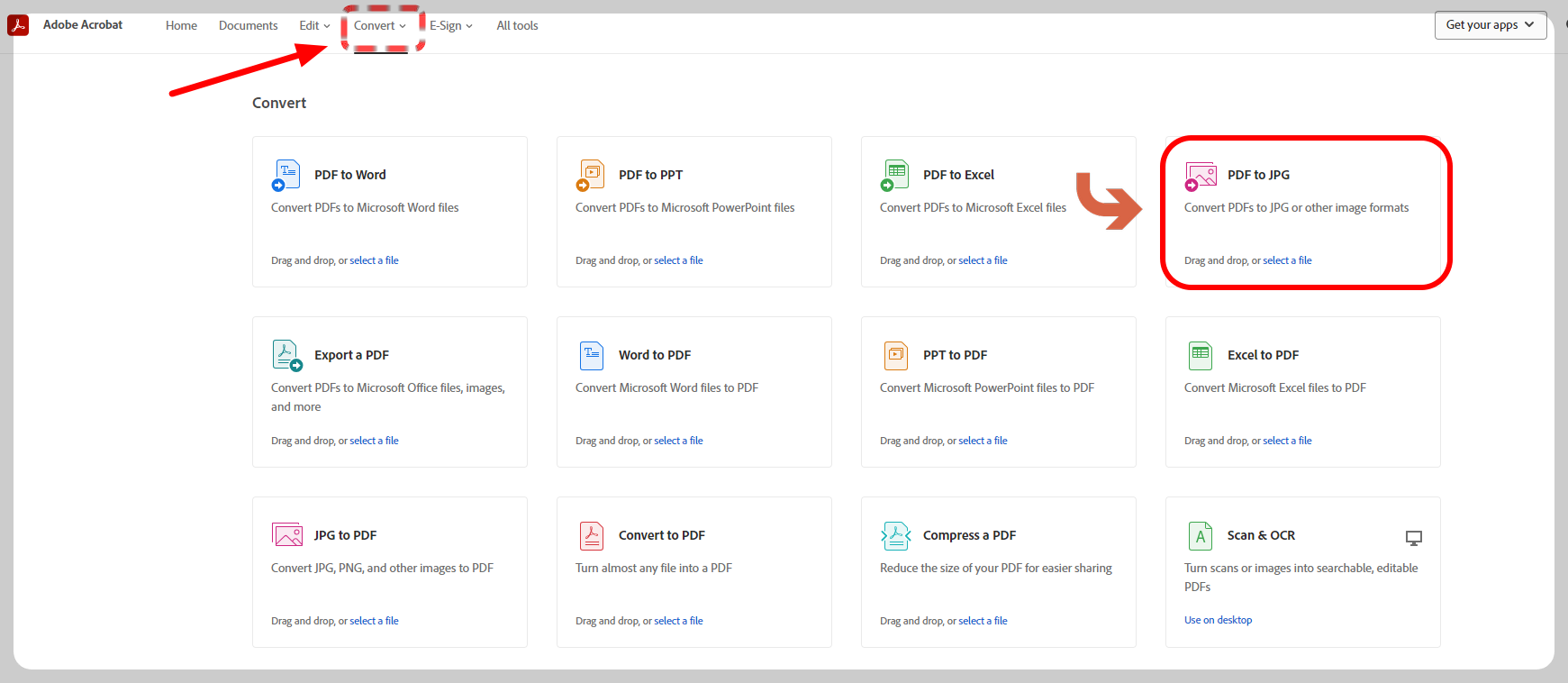
Task: Select a file for Word to PDF
Action: pyautogui.click(x=678, y=441)
